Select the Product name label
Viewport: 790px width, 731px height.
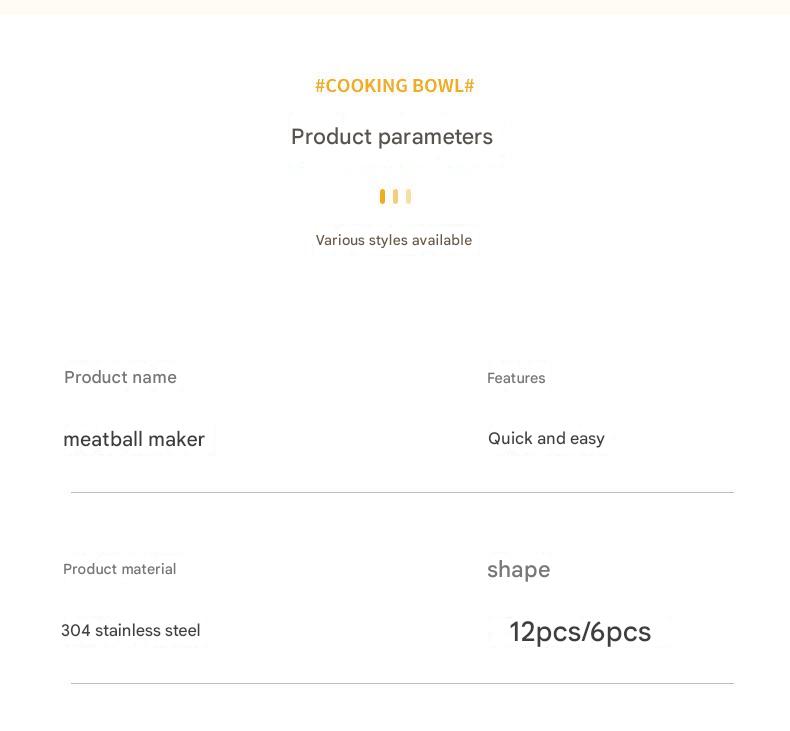click(x=120, y=377)
